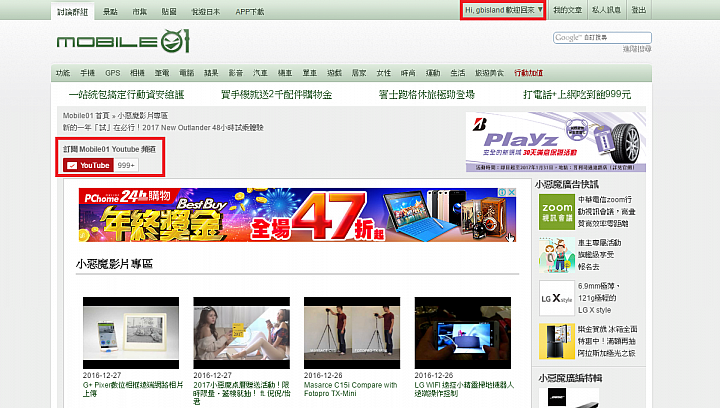Open the LG WiFi 遠控 video title link
This screenshot has width=720, height=408.
(464, 389)
